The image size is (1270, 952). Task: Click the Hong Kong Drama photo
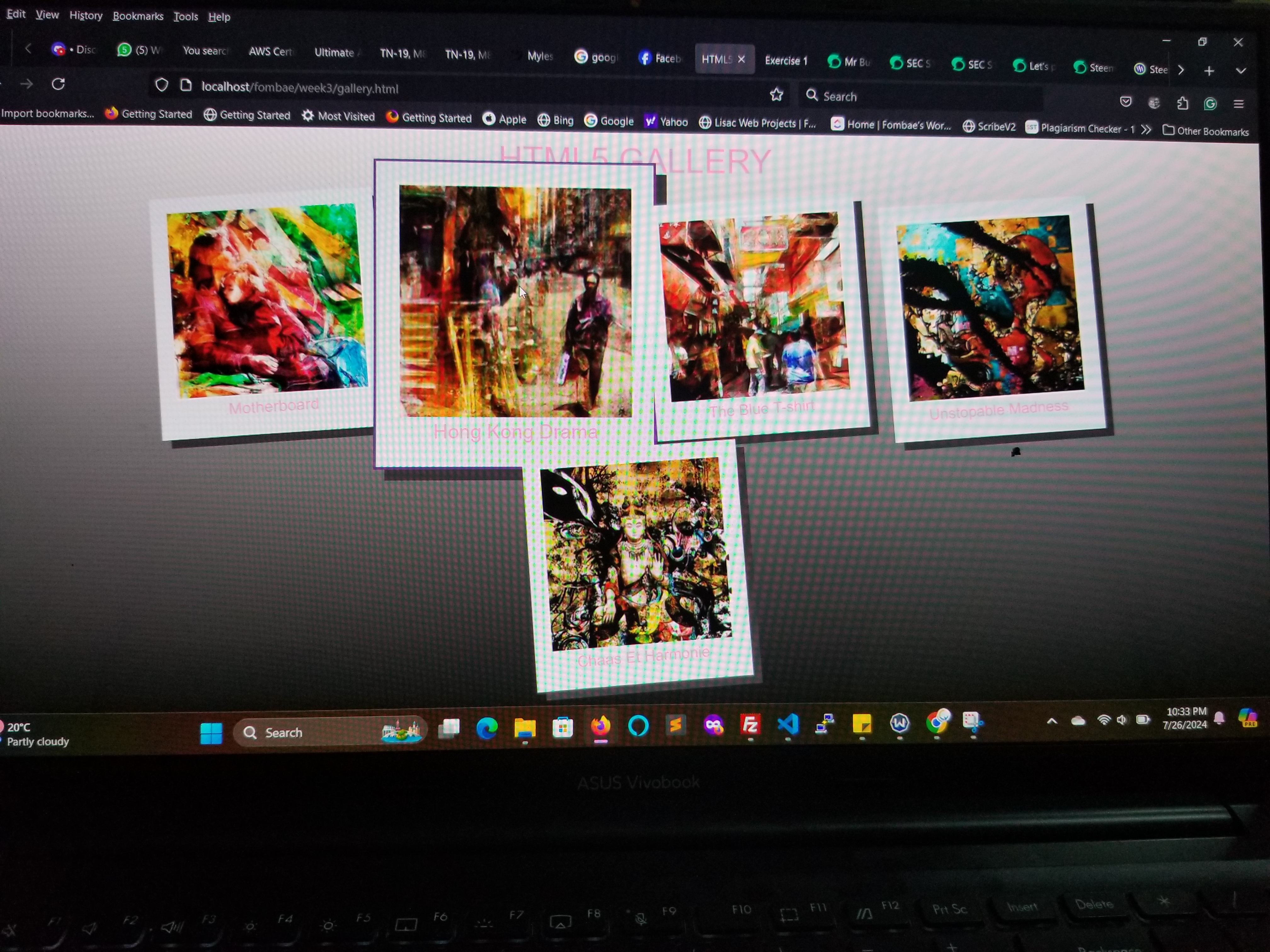pos(515,301)
